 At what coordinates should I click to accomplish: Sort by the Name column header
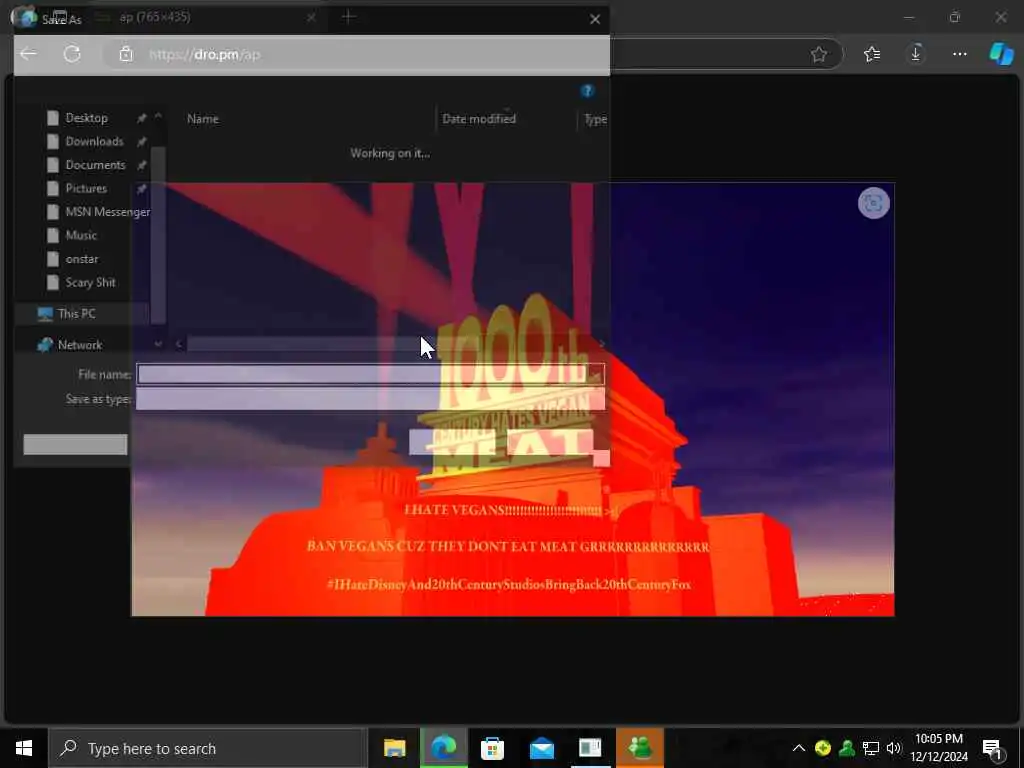tap(202, 119)
